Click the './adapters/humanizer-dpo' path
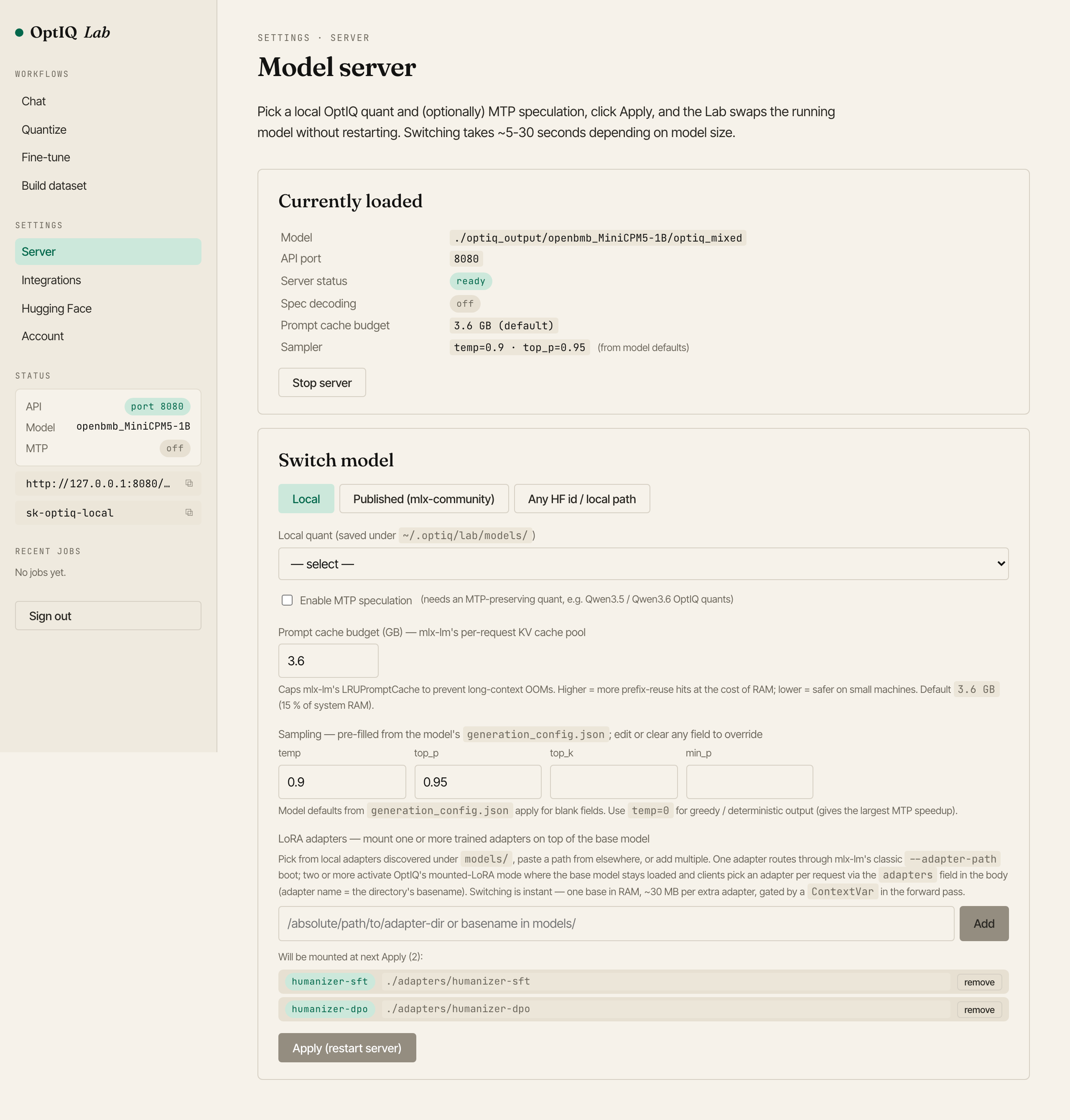Screen dimensions: 1070x1120 point(458,1009)
